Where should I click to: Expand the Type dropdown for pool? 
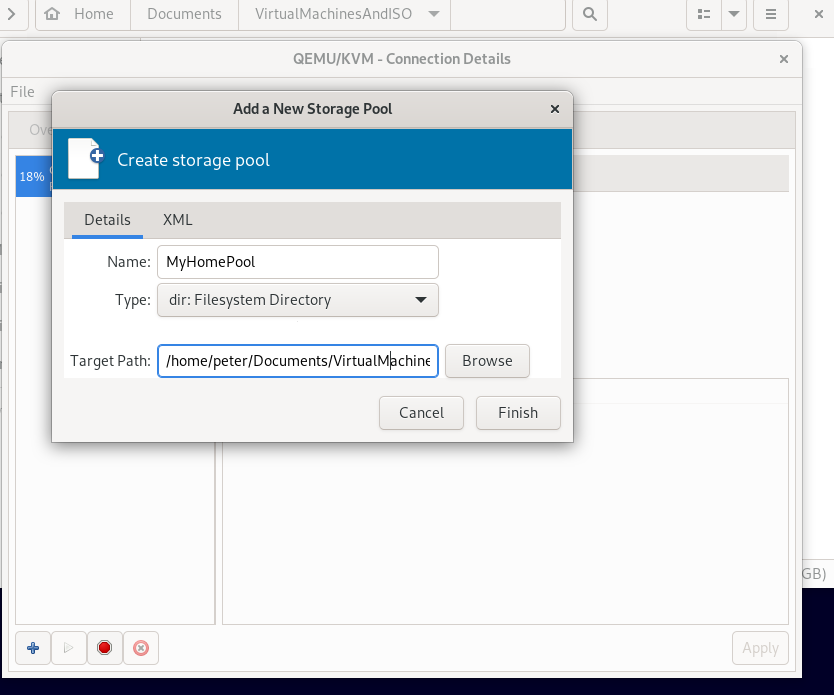coord(297,299)
